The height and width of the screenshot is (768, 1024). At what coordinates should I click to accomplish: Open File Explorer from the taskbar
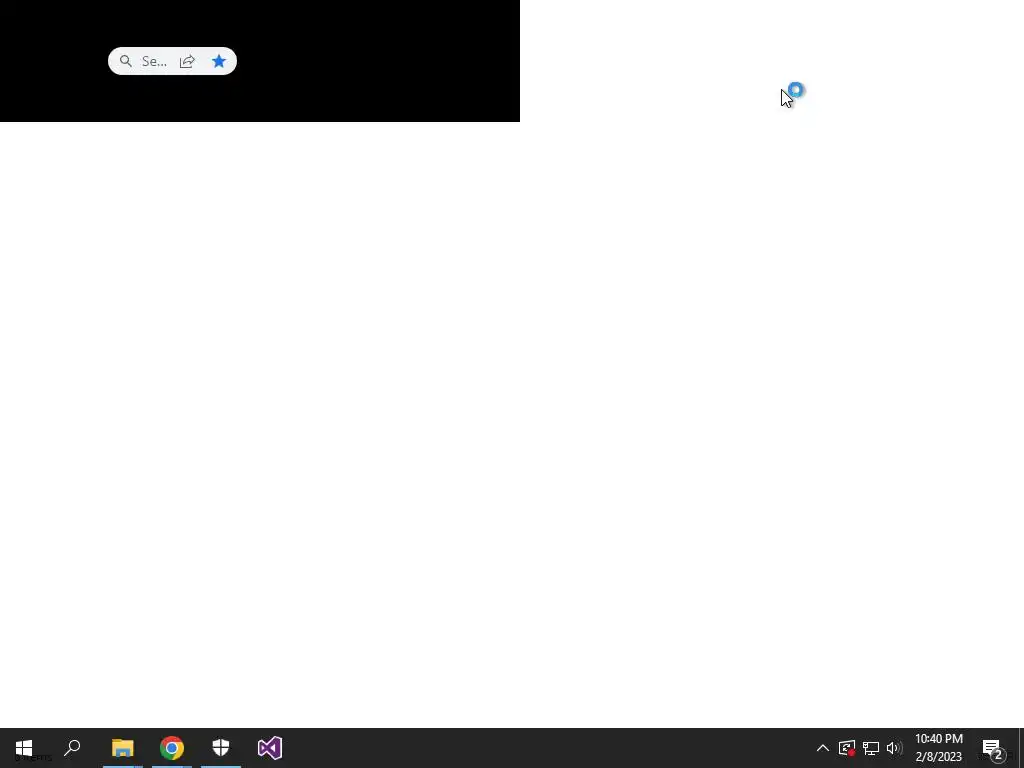click(x=122, y=748)
